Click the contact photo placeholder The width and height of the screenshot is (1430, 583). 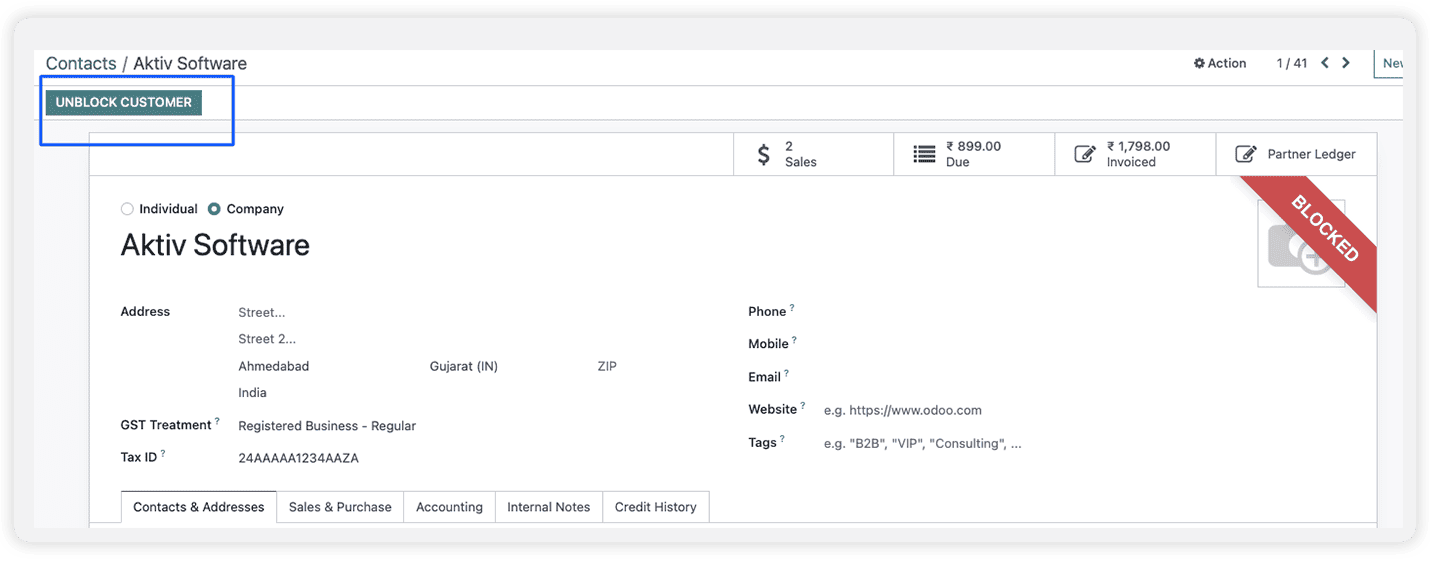pos(1301,244)
